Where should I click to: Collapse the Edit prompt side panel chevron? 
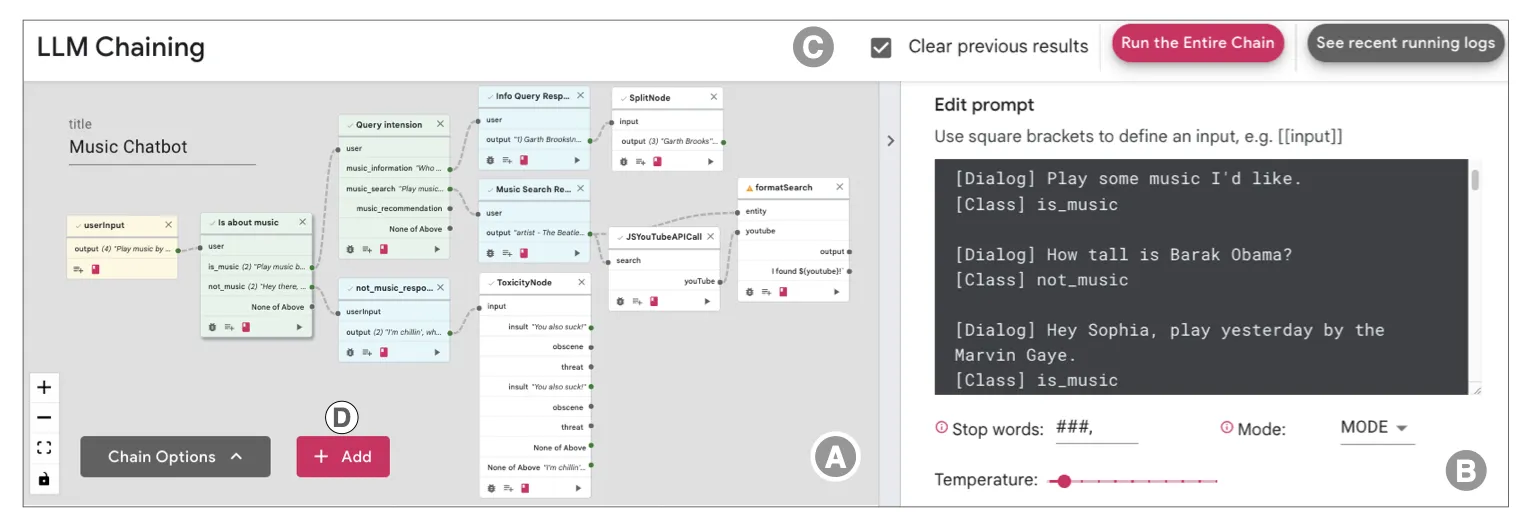click(x=890, y=141)
